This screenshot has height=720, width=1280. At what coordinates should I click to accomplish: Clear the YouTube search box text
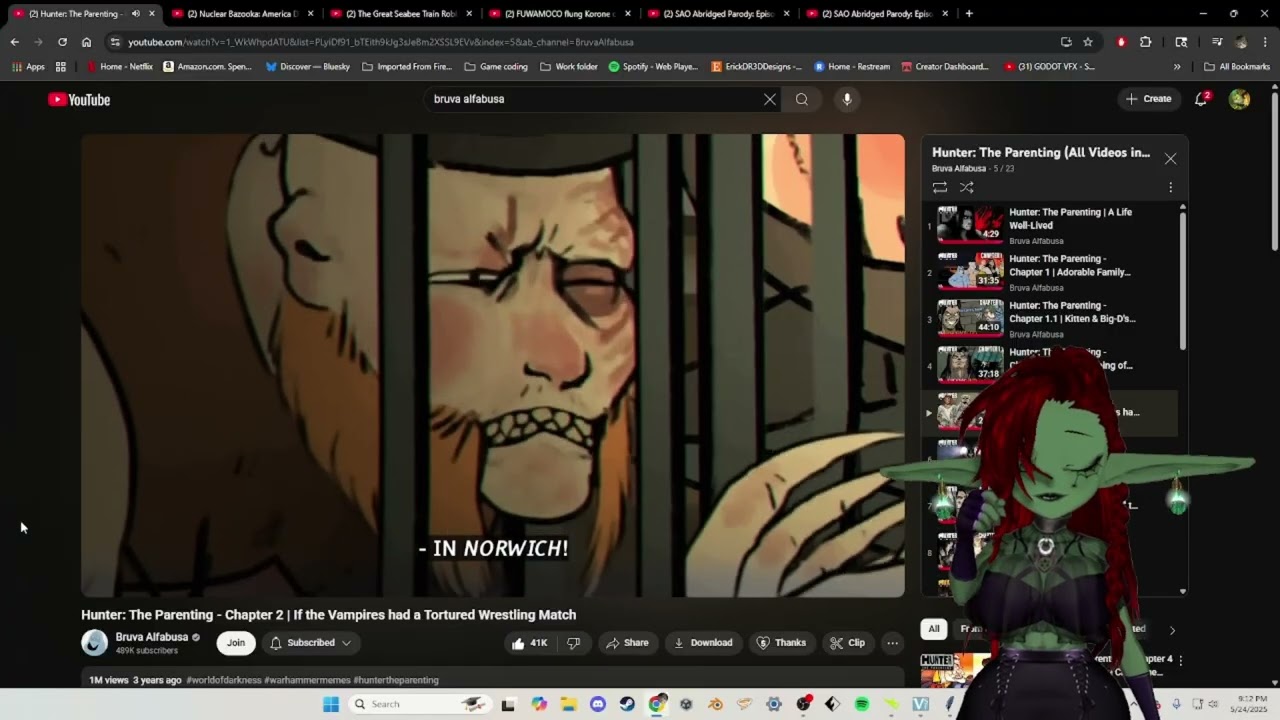[770, 99]
